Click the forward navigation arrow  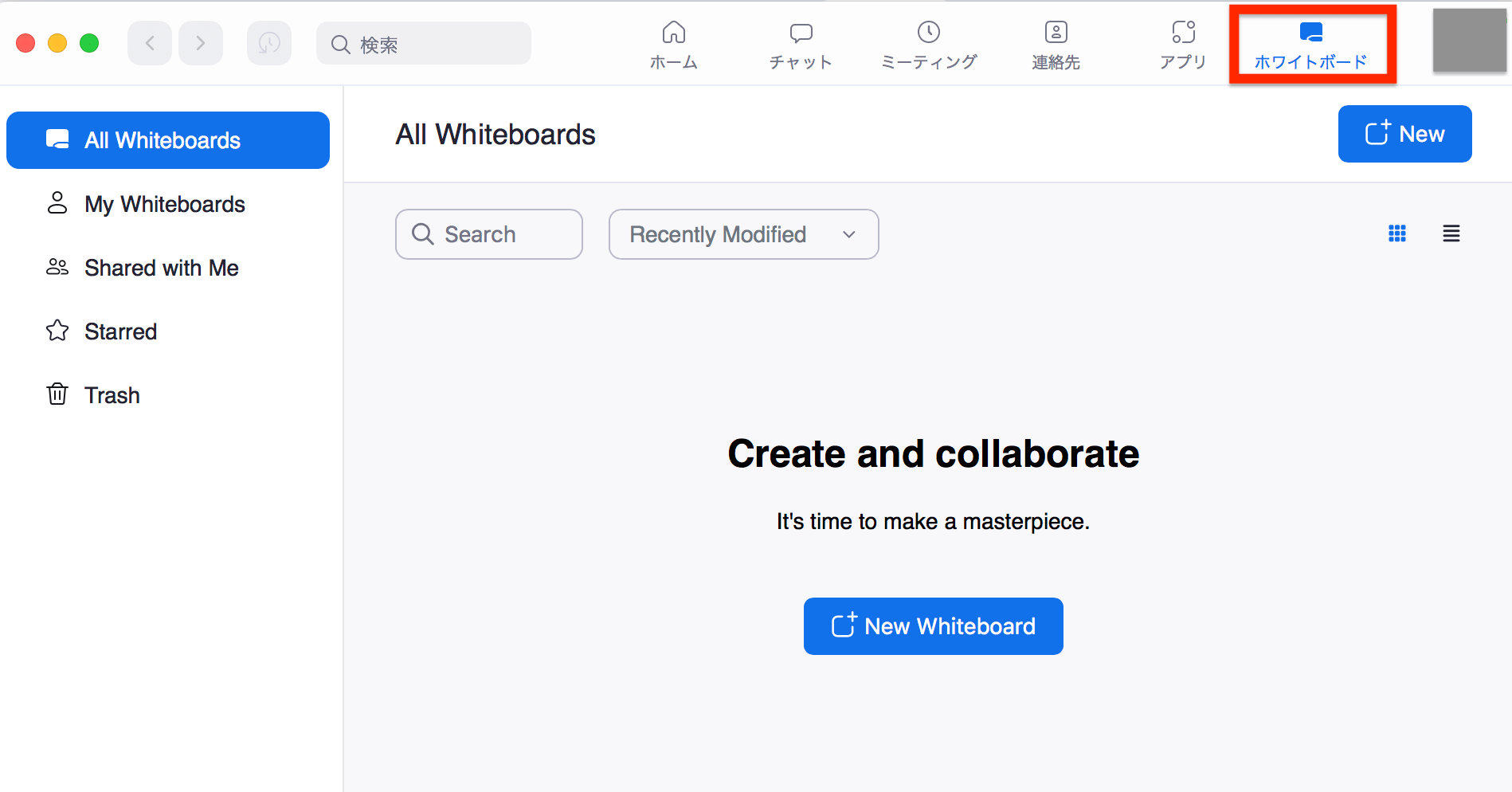(x=201, y=43)
